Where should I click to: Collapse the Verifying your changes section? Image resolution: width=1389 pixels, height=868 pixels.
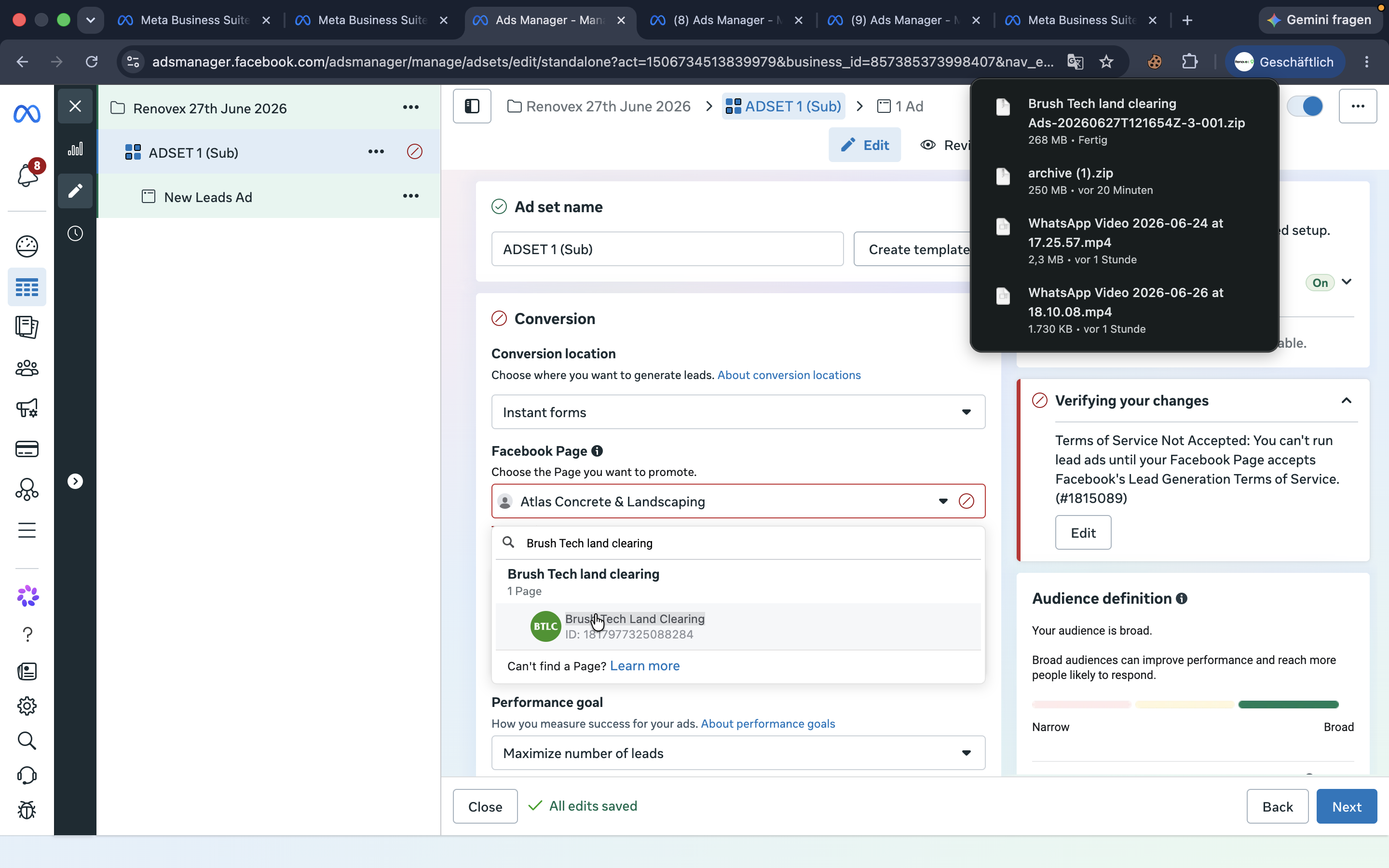click(x=1347, y=401)
